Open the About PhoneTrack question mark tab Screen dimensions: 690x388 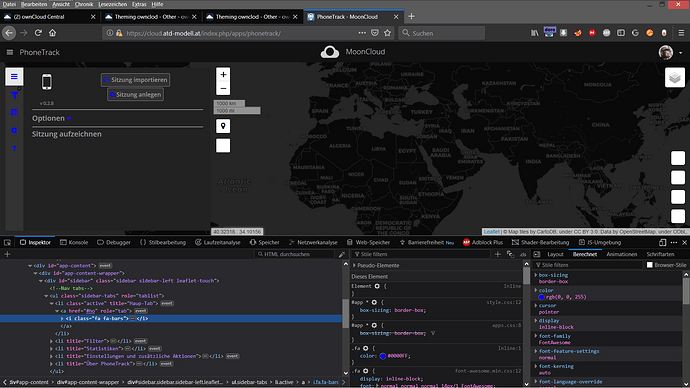coord(14,149)
